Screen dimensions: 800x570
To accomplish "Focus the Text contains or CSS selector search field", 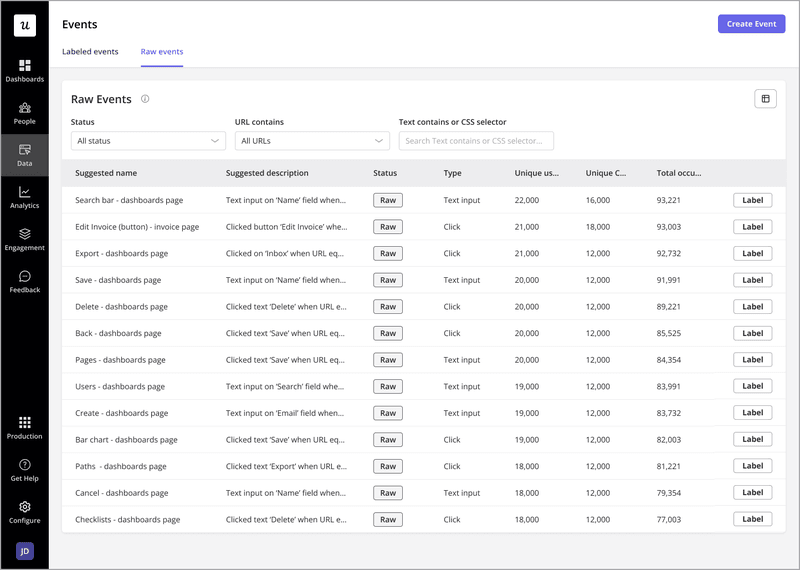I will [476, 141].
